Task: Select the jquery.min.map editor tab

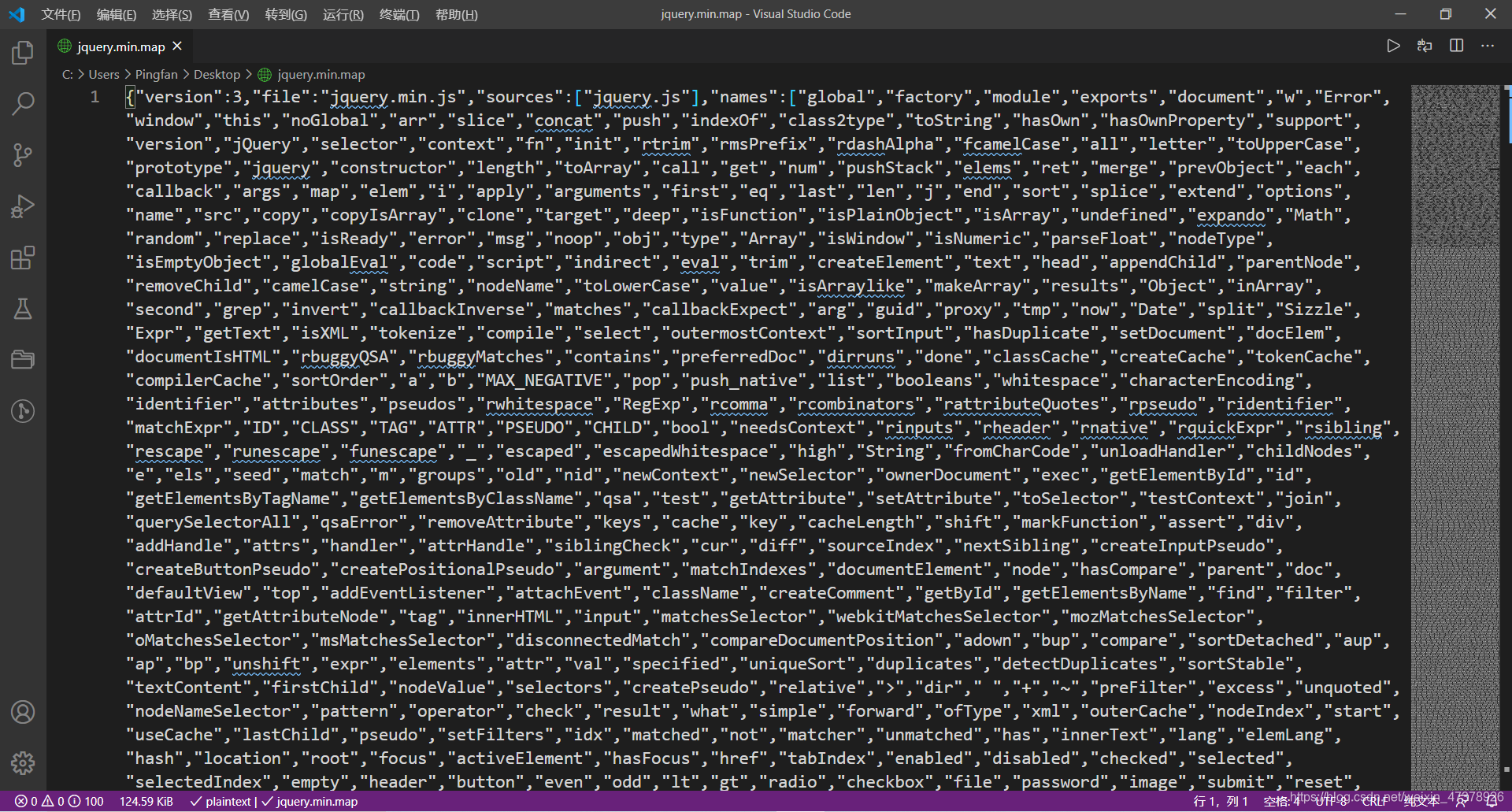Action: 120,46
